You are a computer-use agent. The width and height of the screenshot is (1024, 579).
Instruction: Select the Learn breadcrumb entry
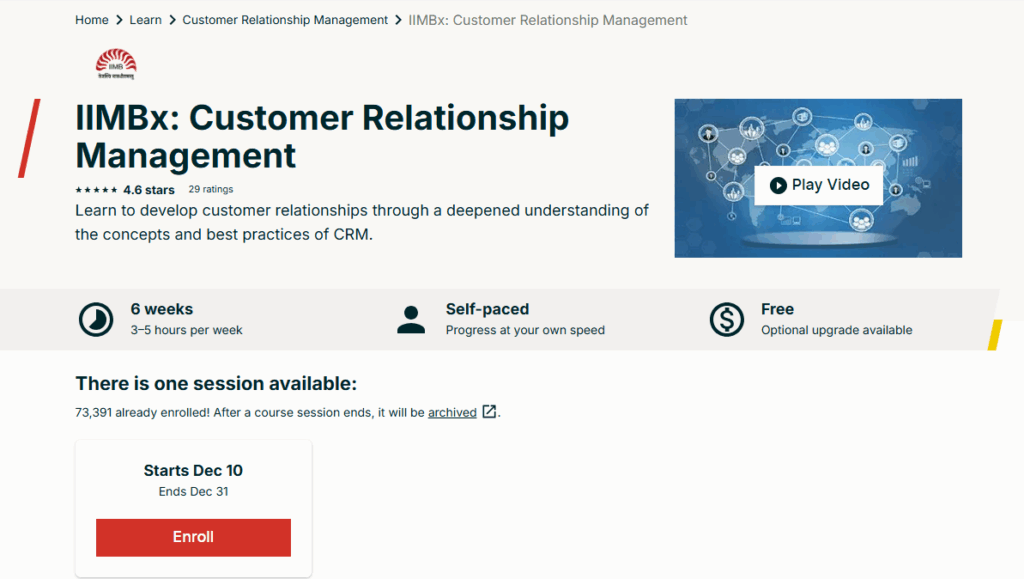coord(145,19)
